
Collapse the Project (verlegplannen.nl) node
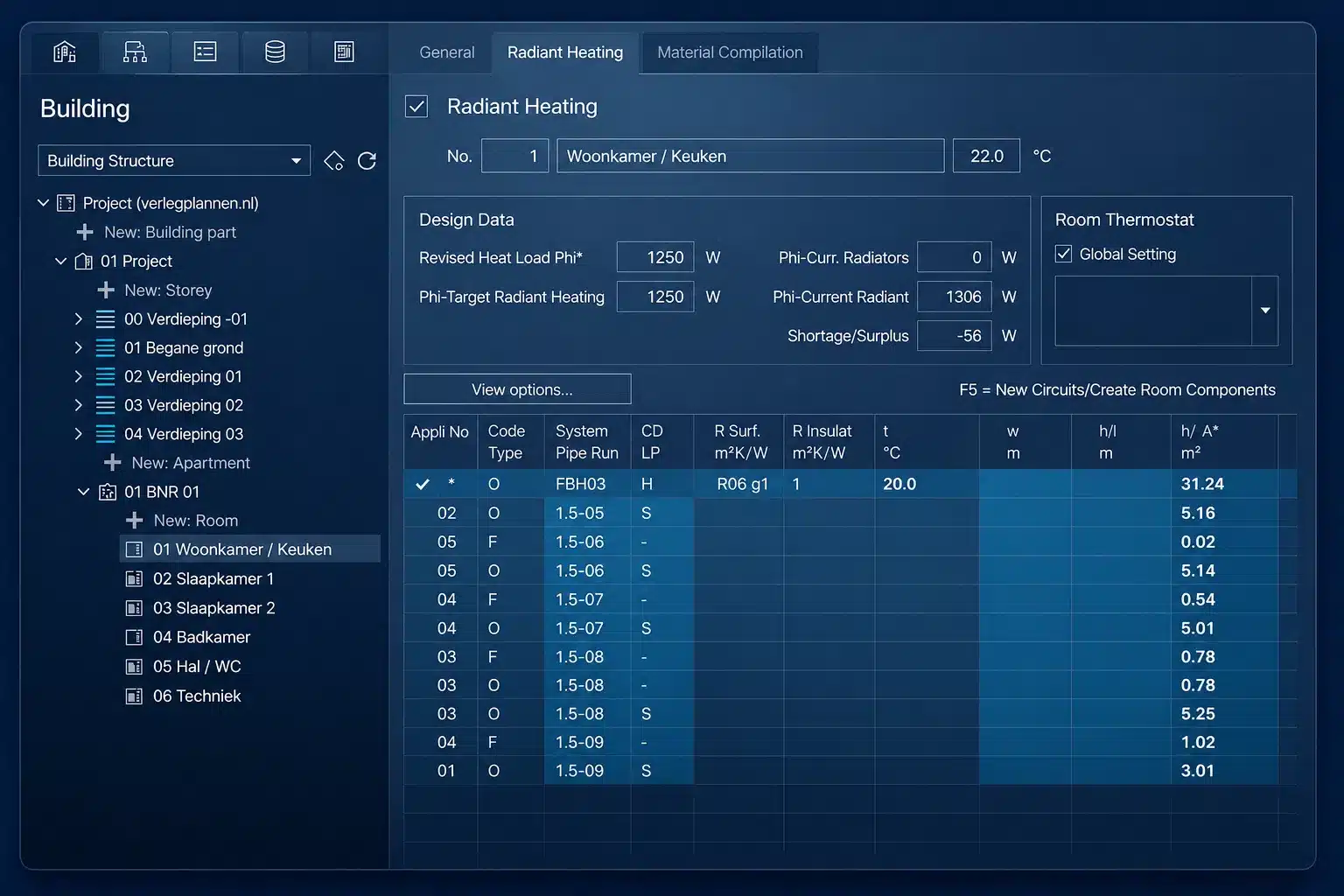pos(43,203)
